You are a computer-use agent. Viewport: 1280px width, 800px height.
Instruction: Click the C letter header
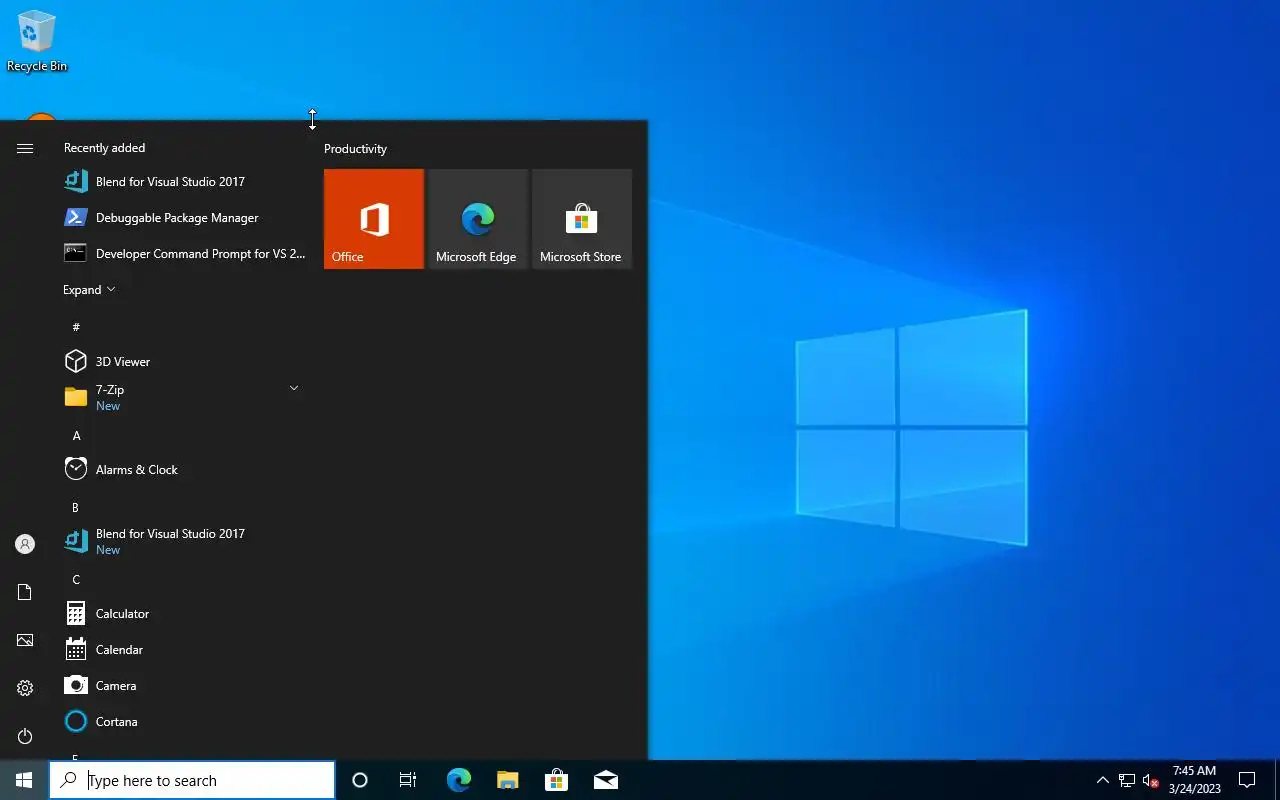tap(76, 580)
